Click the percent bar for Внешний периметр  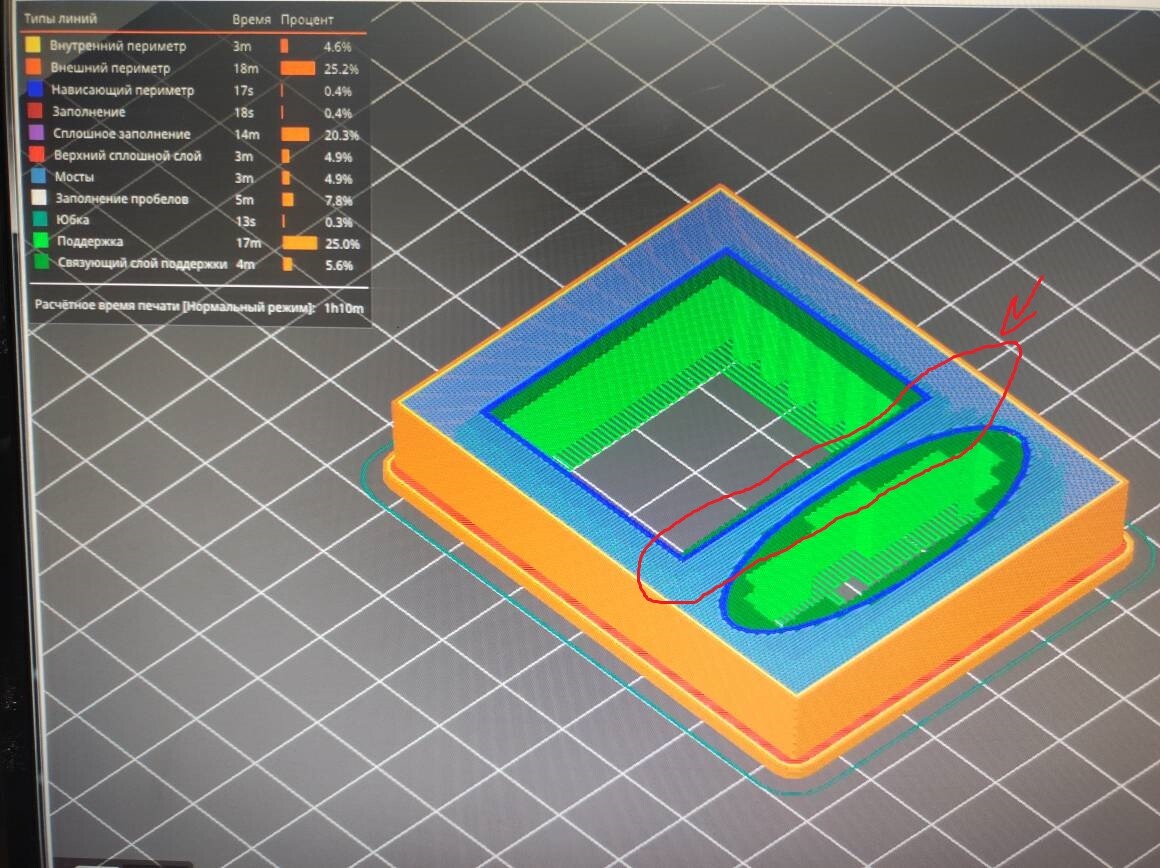point(298,69)
